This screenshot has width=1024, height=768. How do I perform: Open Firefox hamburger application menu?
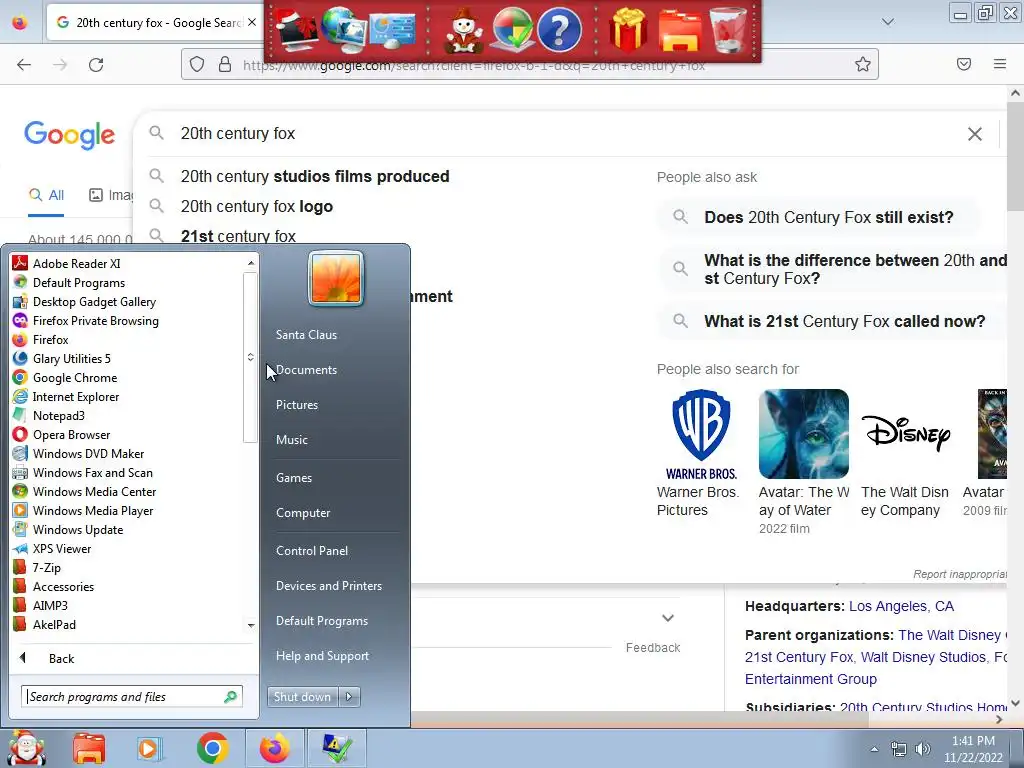point(1000,64)
